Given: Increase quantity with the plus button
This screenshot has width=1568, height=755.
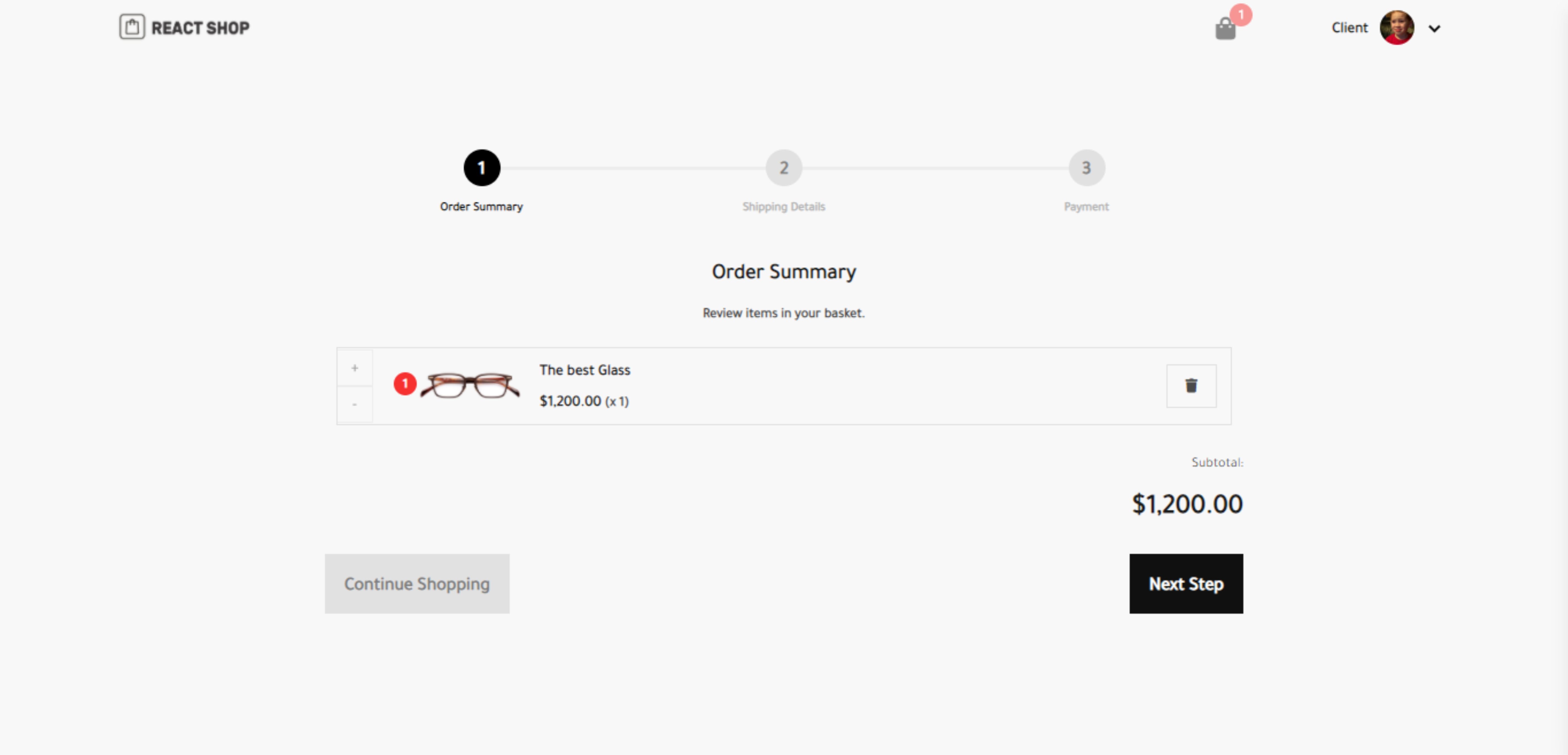Looking at the screenshot, I should 355,368.
